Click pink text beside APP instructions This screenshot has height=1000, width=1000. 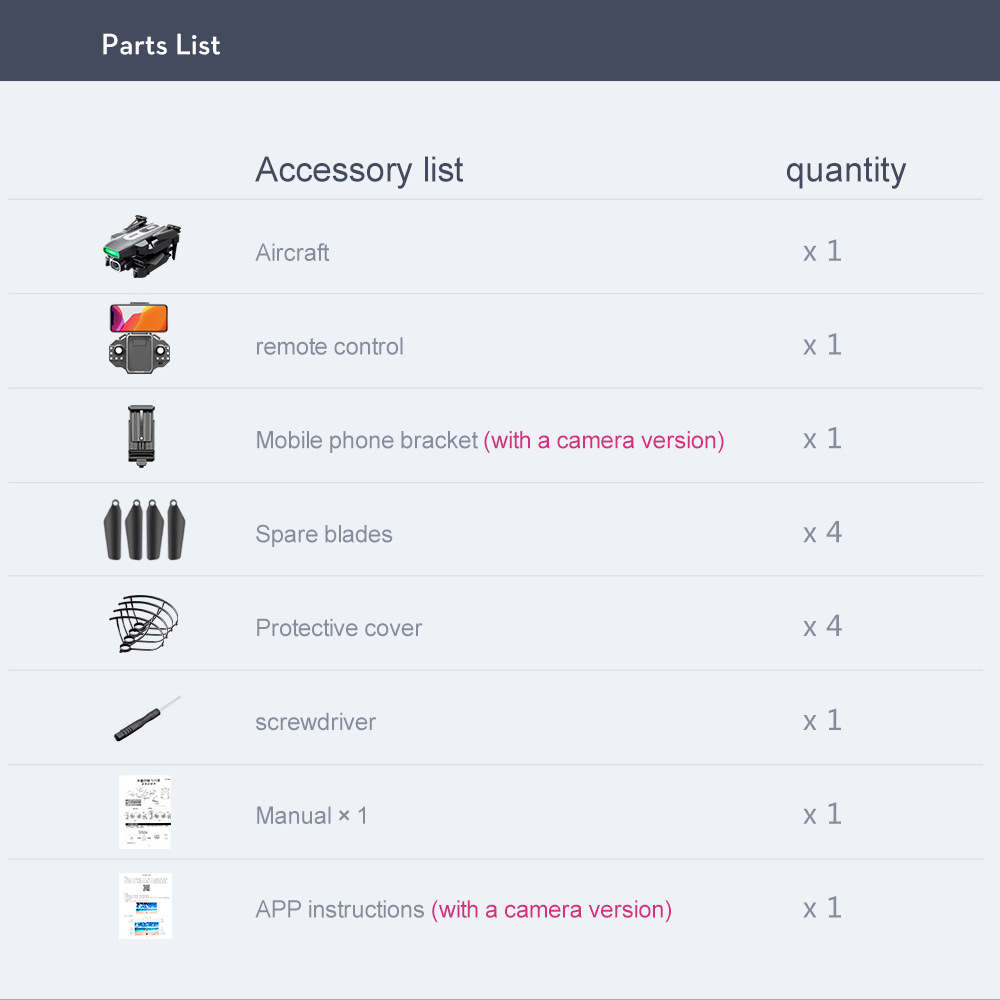coord(552,909)
